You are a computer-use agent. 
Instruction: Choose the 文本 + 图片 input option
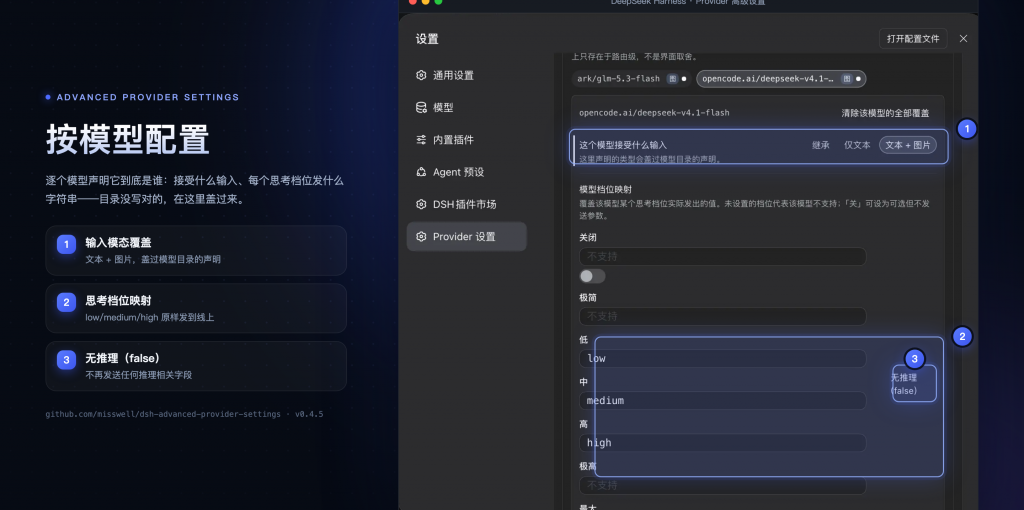tap(908, 145)
